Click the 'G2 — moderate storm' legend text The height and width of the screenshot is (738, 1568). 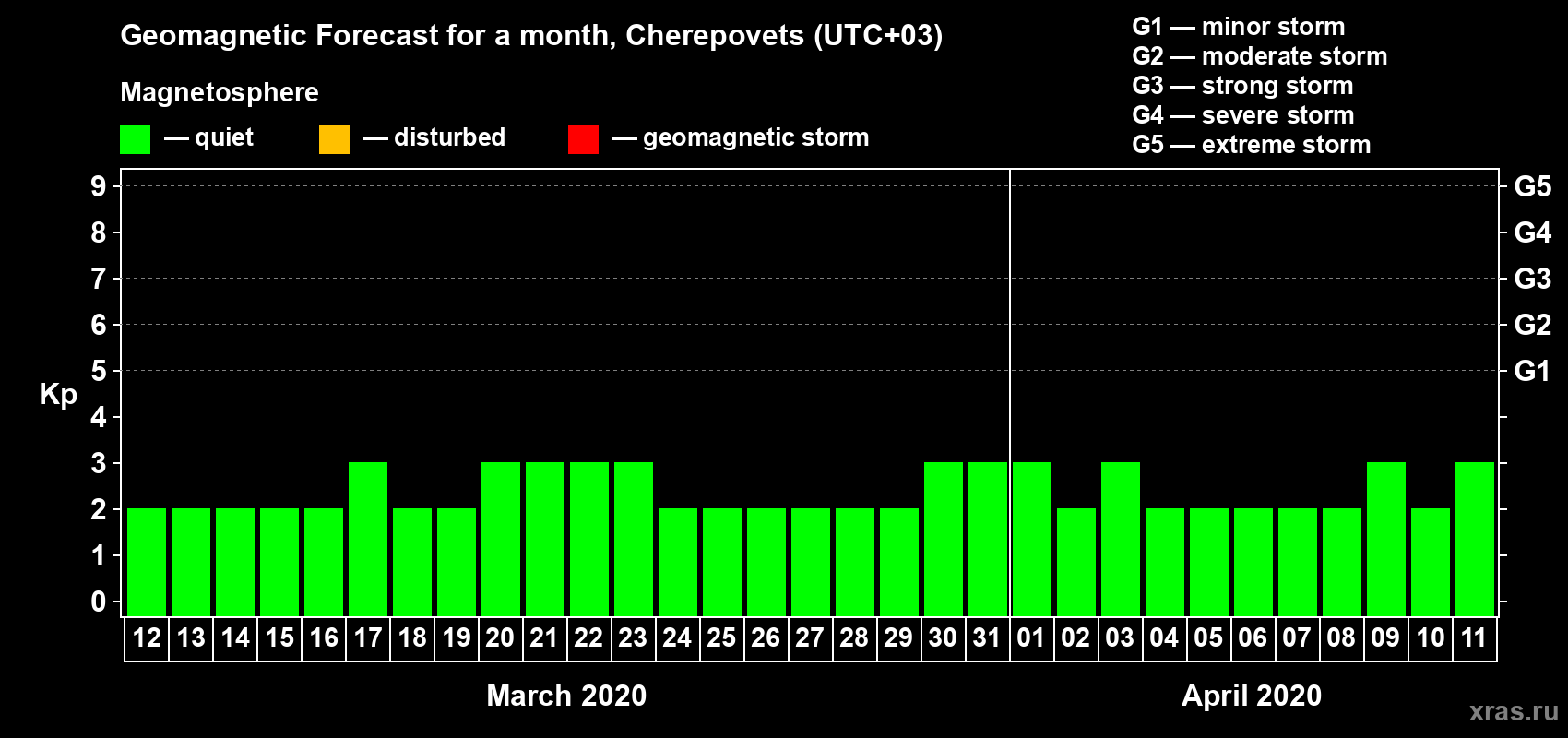pyautogui.click(x=1260, y=56)
